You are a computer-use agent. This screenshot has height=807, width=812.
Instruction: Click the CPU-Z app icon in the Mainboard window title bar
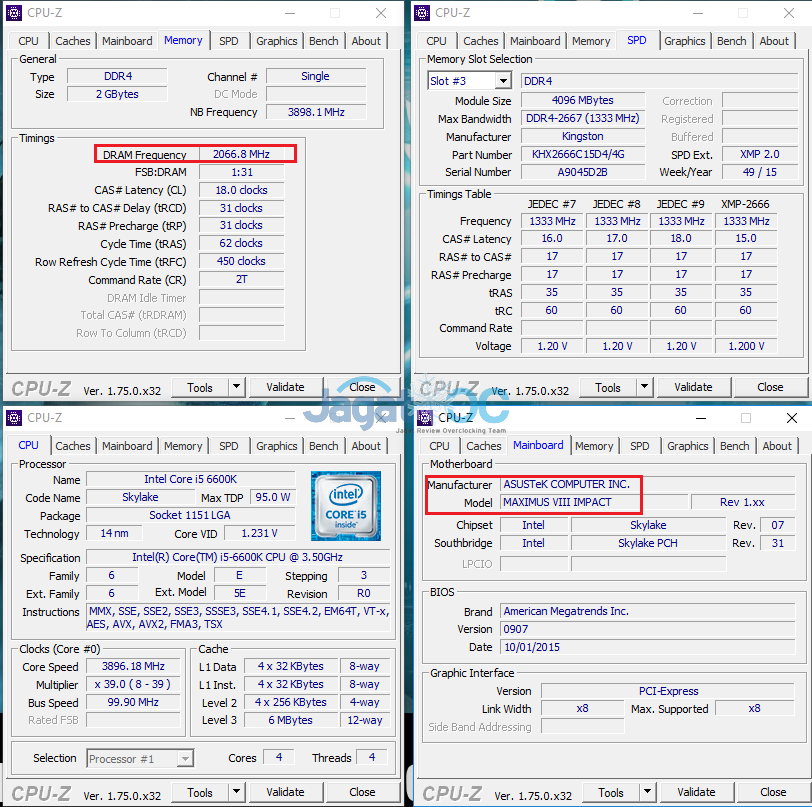coord(425,417)
